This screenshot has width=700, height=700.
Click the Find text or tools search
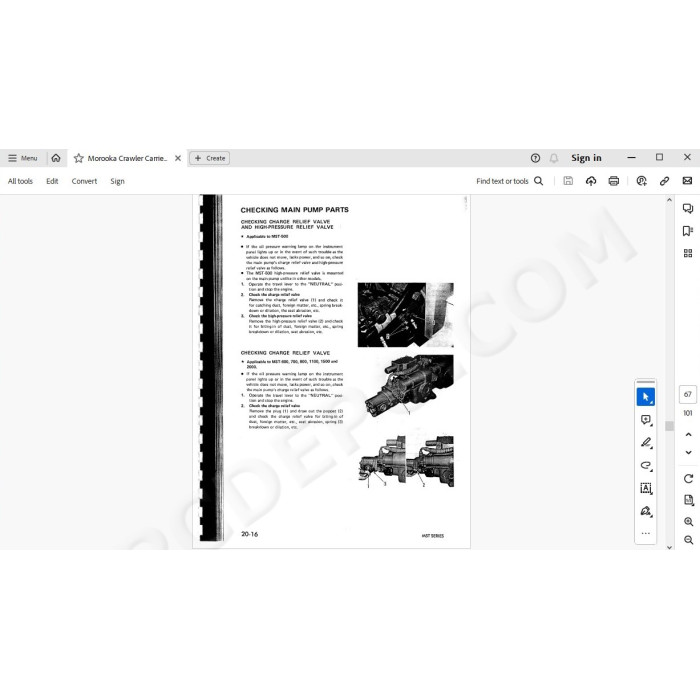[509, 181]
